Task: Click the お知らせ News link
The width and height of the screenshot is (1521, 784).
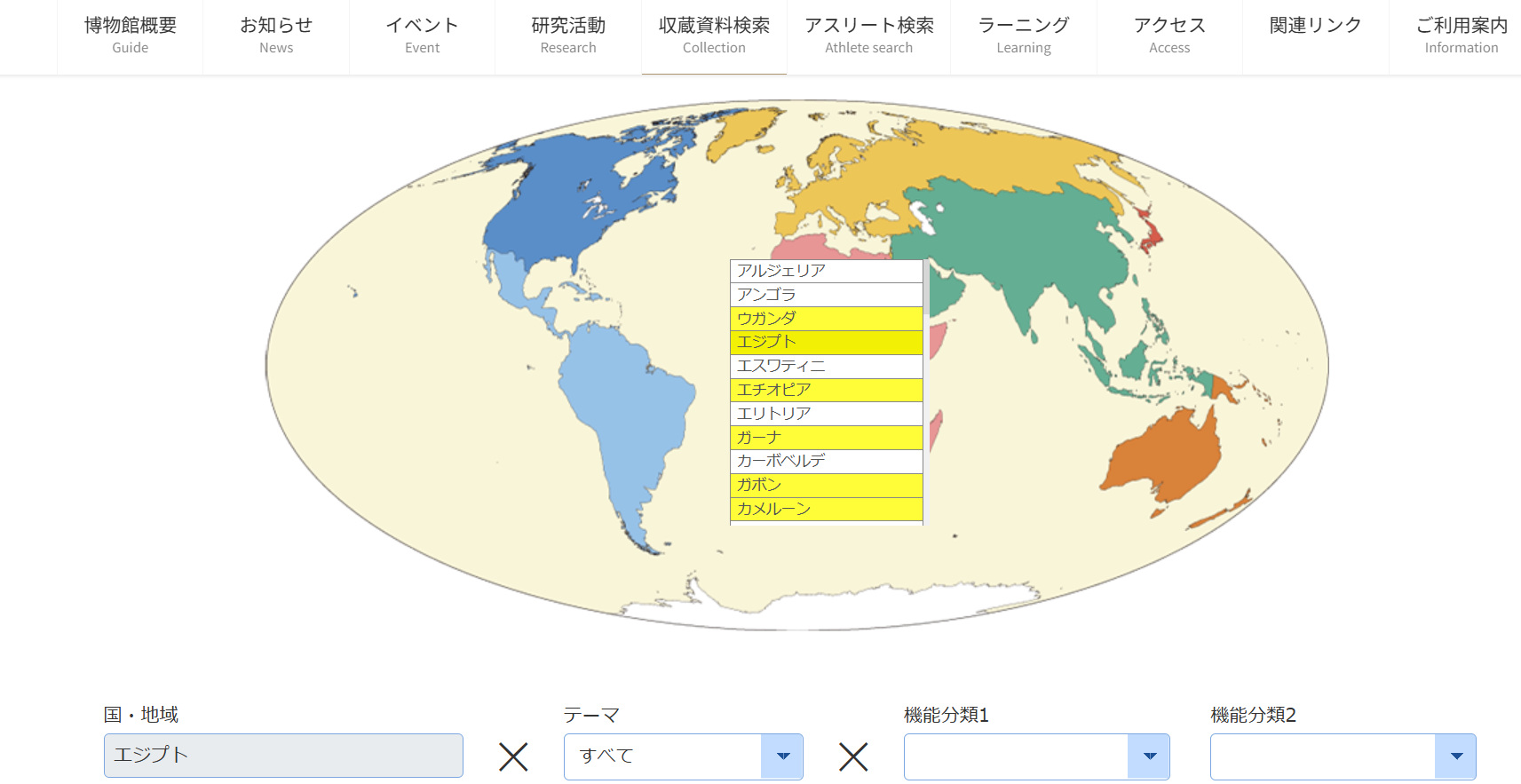Action: [276, 36]
